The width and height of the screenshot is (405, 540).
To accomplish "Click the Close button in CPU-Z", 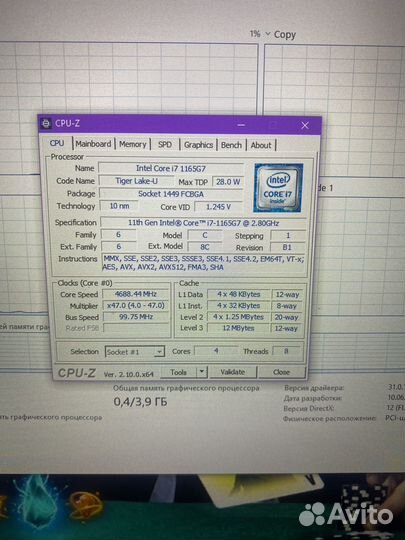I will coord(281,372).
